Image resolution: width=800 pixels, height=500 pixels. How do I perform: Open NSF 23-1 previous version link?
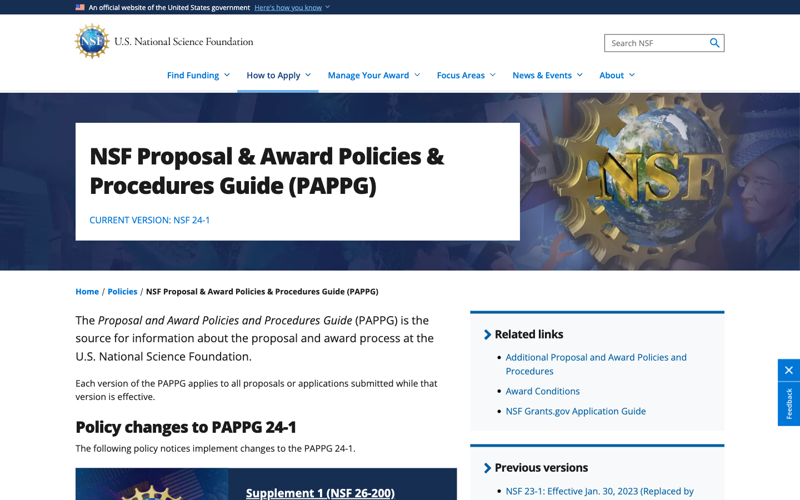[599, 491]
